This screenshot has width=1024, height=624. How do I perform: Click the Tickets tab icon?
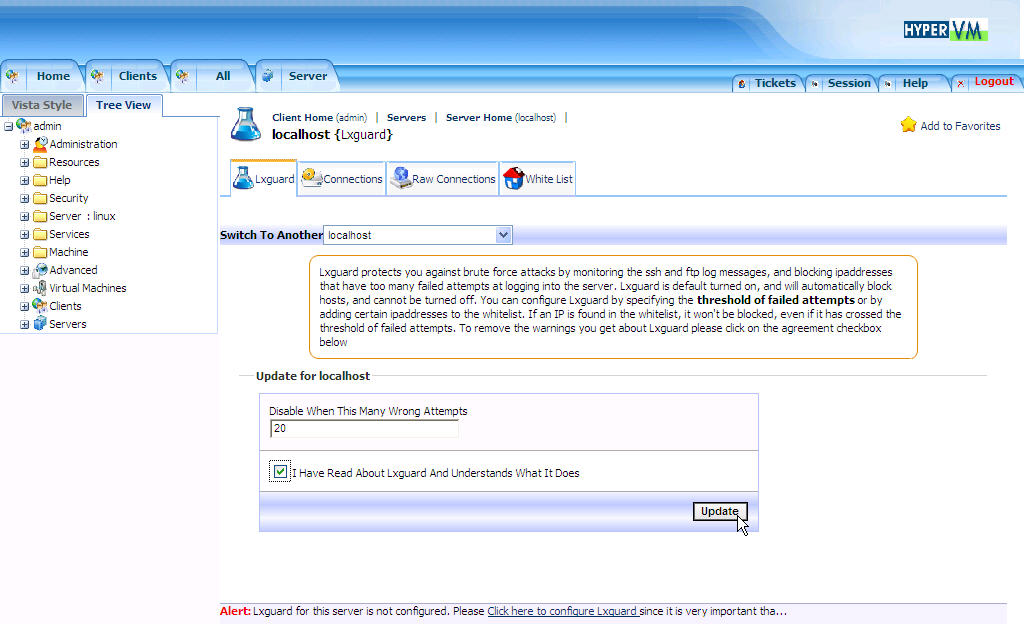(742, 84)
